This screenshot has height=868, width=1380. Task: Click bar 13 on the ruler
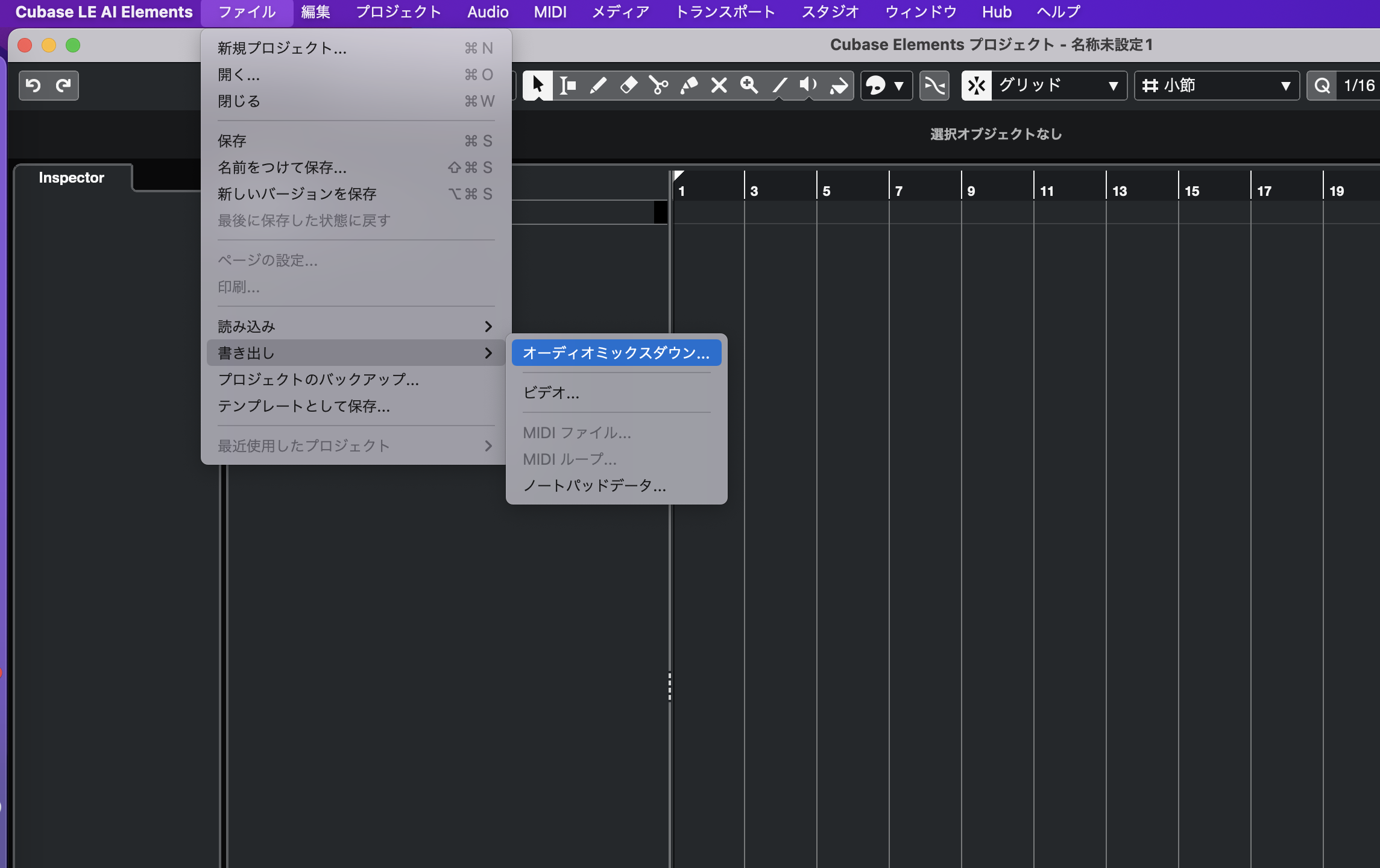point(1120,191)
